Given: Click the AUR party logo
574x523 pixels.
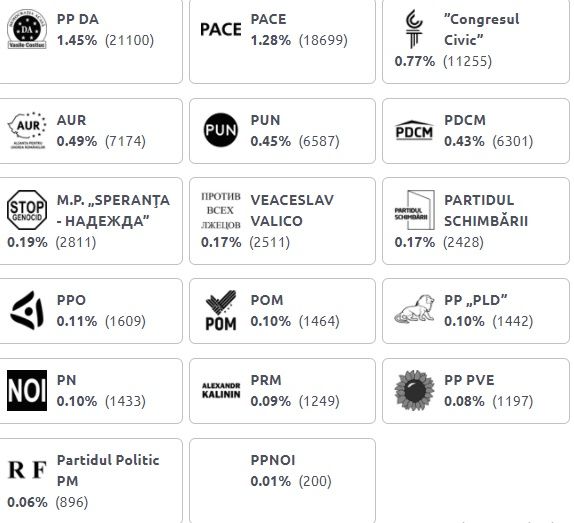Looking at the screenshot, I should [x=27, y=130].
